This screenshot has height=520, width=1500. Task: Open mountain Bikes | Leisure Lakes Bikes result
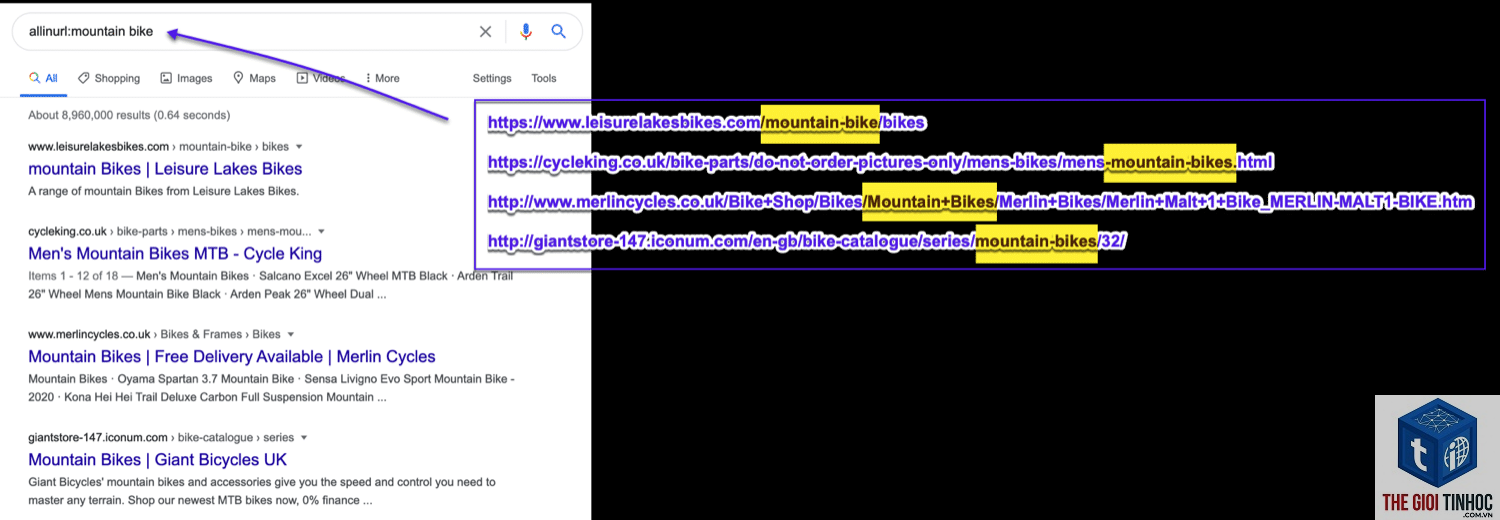(165, 169)
